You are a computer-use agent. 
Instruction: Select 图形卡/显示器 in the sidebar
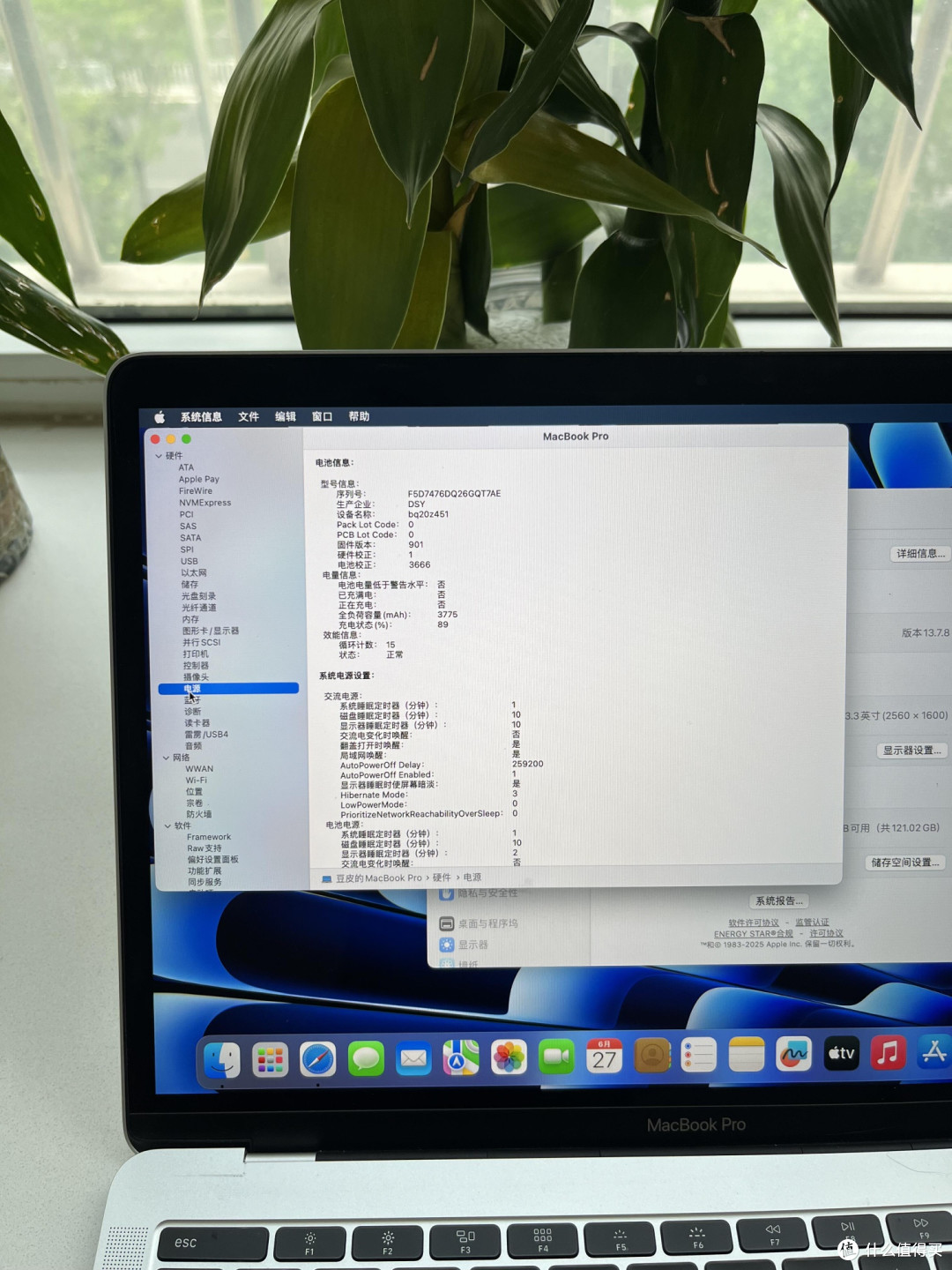211,631
